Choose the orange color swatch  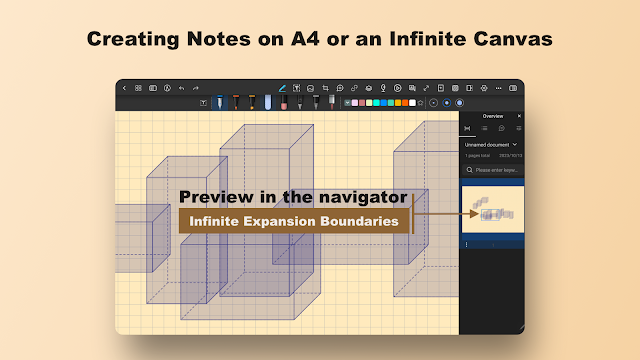coord(405,103)
